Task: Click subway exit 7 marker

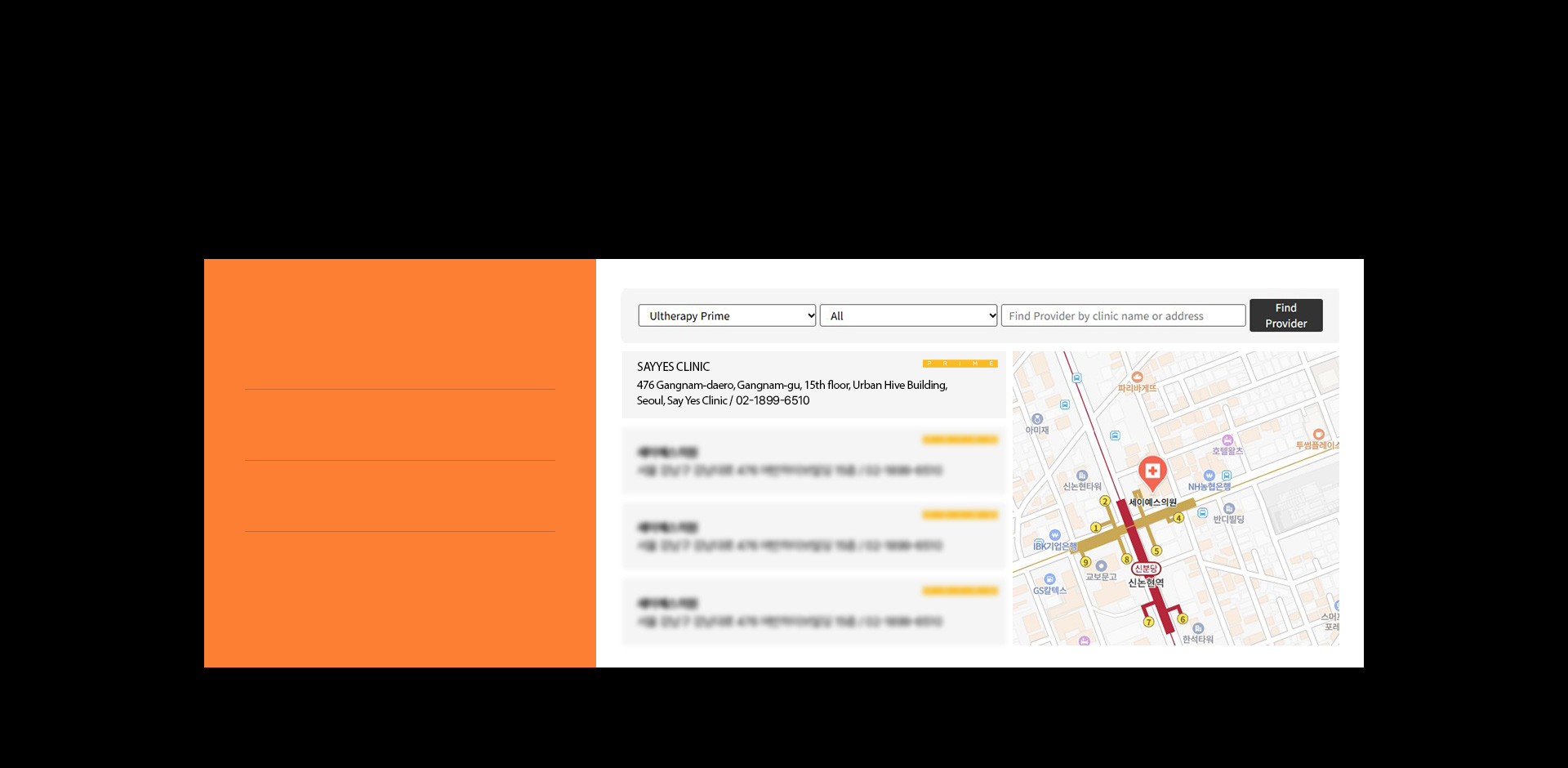Action: (x=1148, y=622)
